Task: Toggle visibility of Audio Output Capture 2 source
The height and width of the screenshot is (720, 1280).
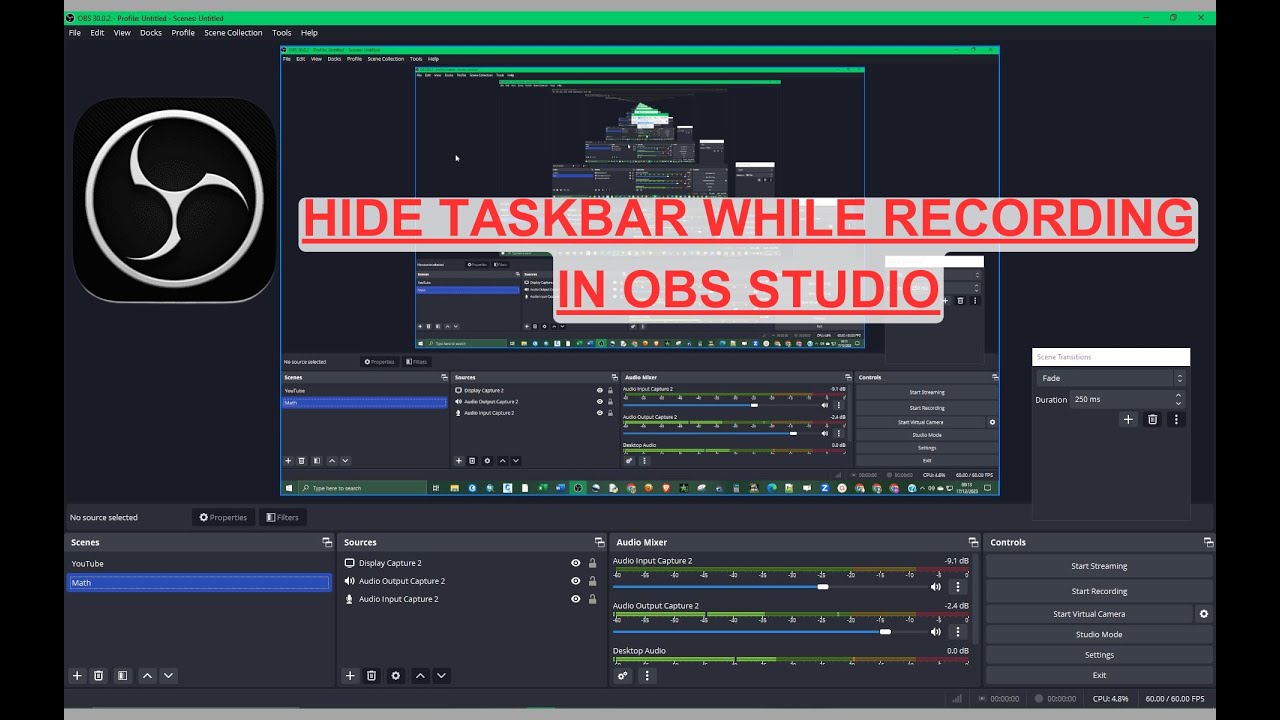Action: [x=575, y=581]
